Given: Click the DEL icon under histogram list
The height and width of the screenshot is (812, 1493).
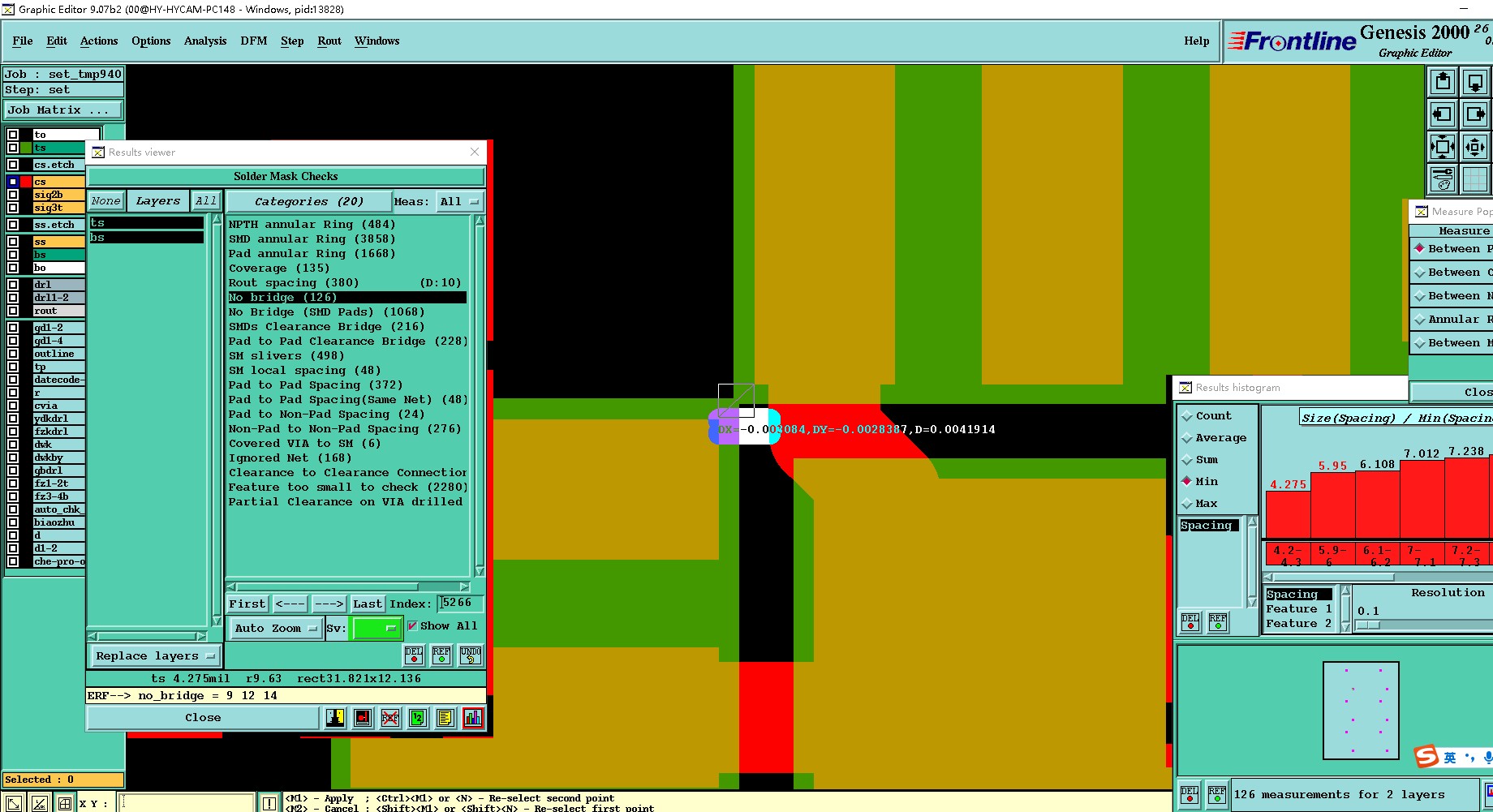Looking at the screenshot, I should 1190,622.
